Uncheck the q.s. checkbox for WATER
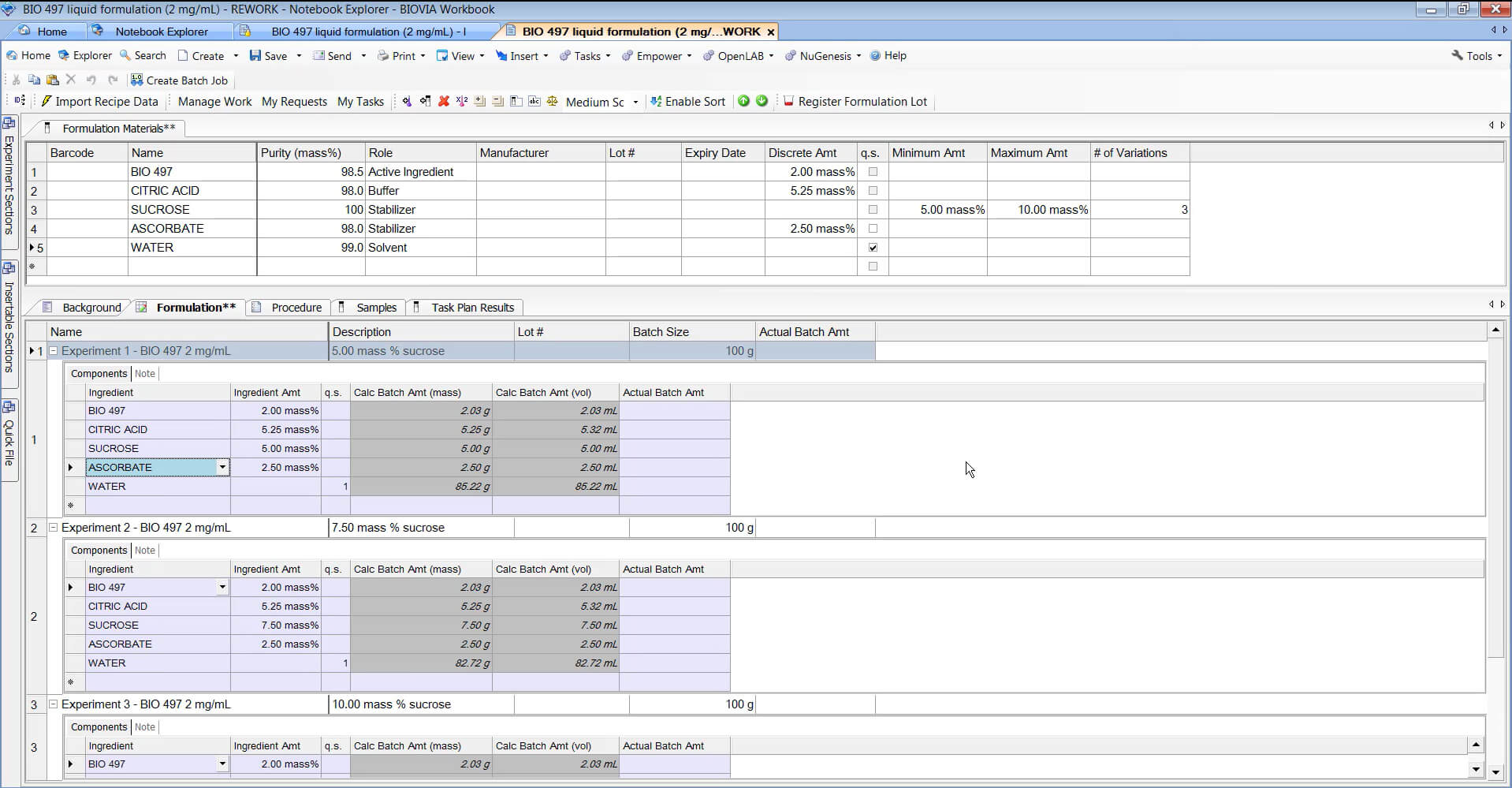 (x=873, y=248)
